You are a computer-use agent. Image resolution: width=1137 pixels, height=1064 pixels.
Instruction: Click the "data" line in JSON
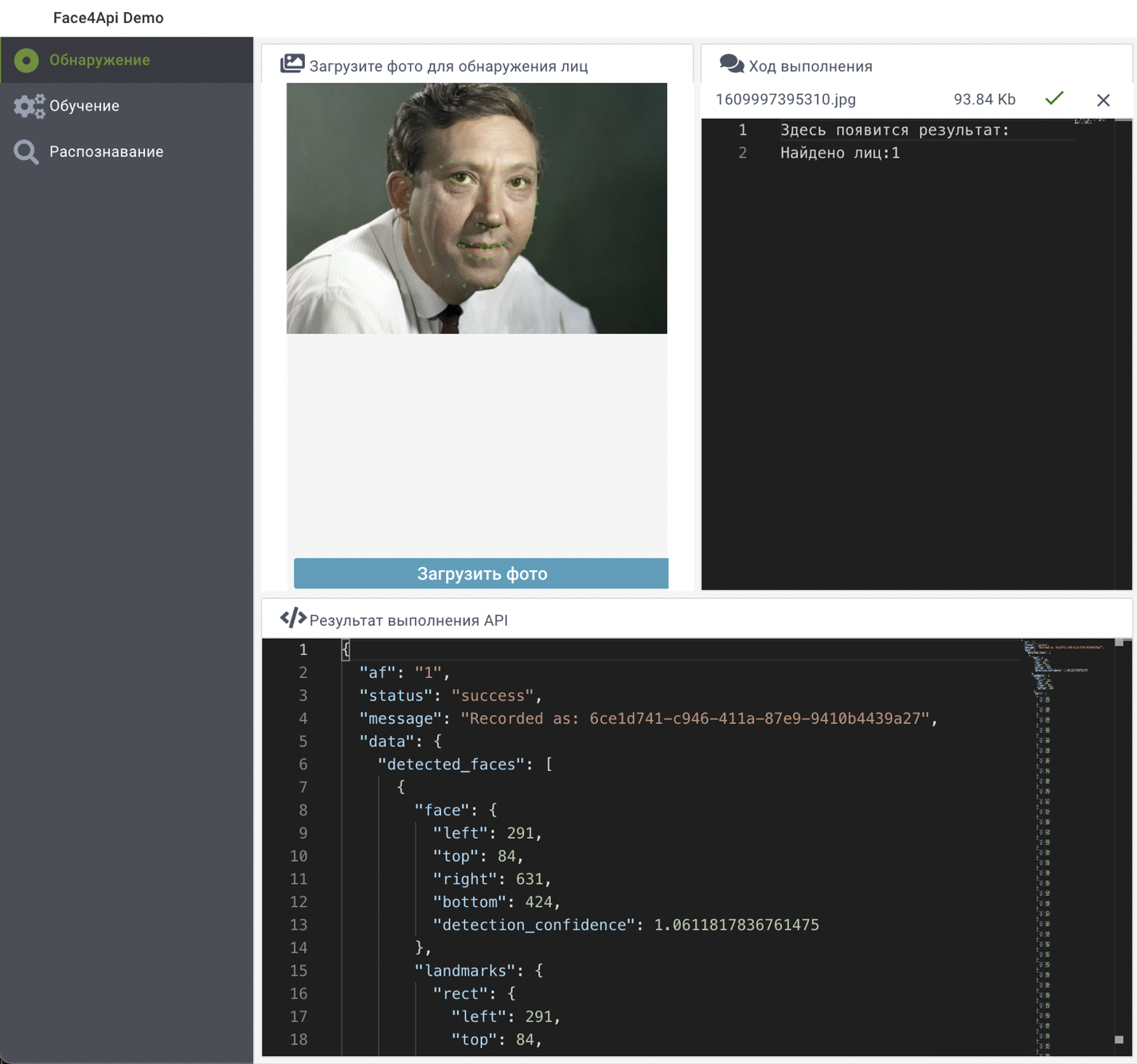pos(400,741)
